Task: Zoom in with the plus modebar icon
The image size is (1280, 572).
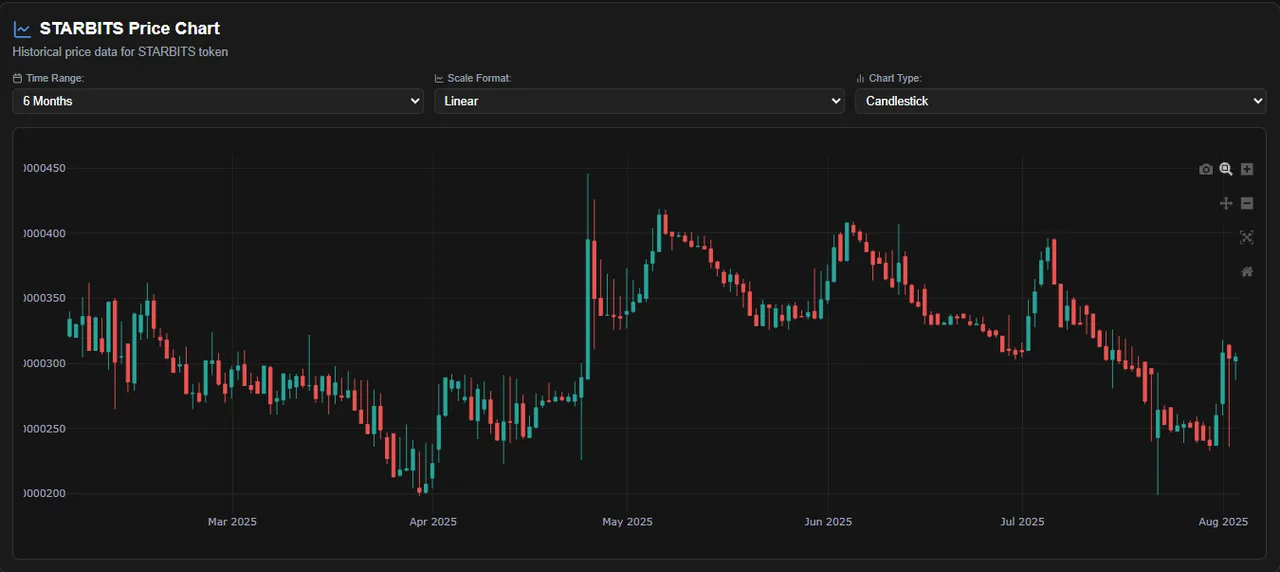Action: 1247,169
